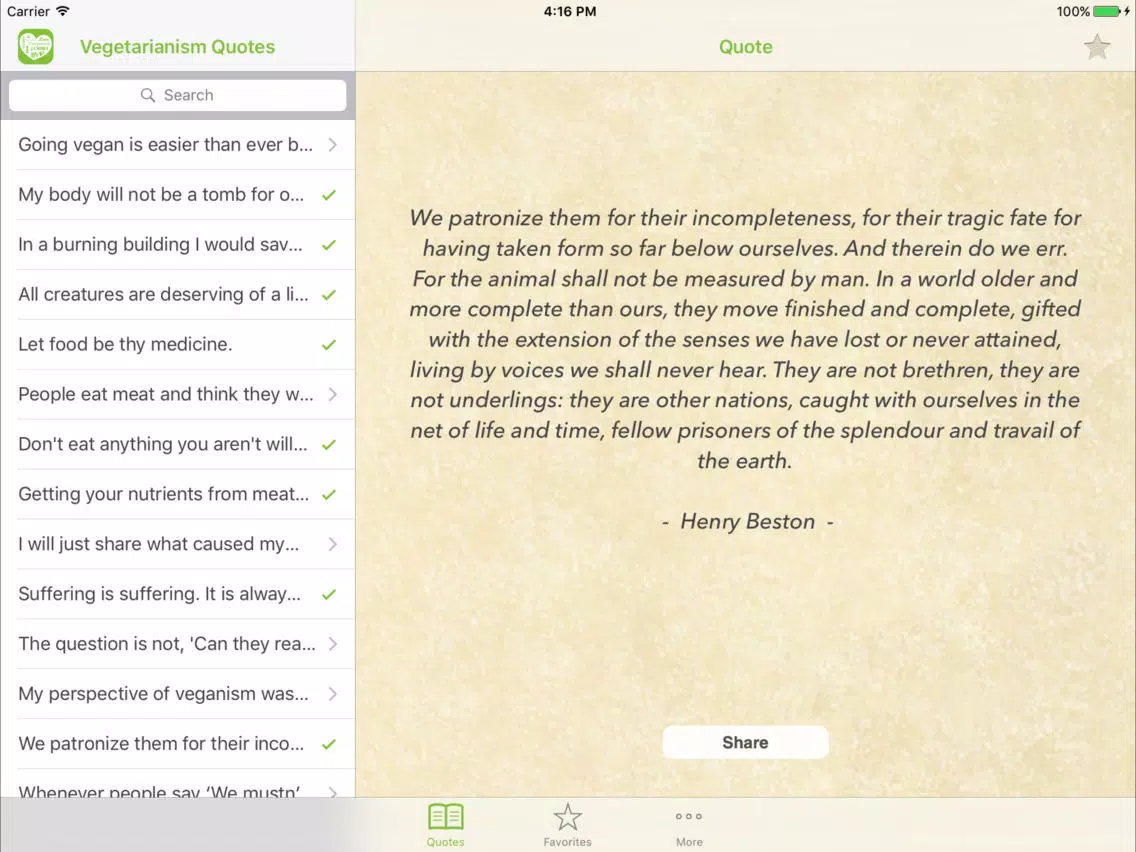Select quote 'My perspective of veganism was...'
Image resolution: width=1136 pixels, height=852 pixels.
(x=178, y=693)
